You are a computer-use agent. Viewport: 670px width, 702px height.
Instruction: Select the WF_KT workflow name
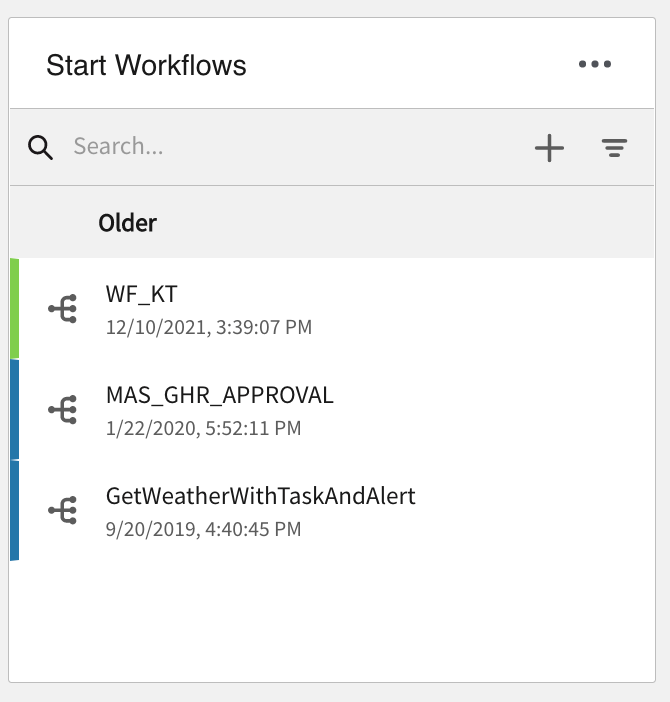(141, 293)
